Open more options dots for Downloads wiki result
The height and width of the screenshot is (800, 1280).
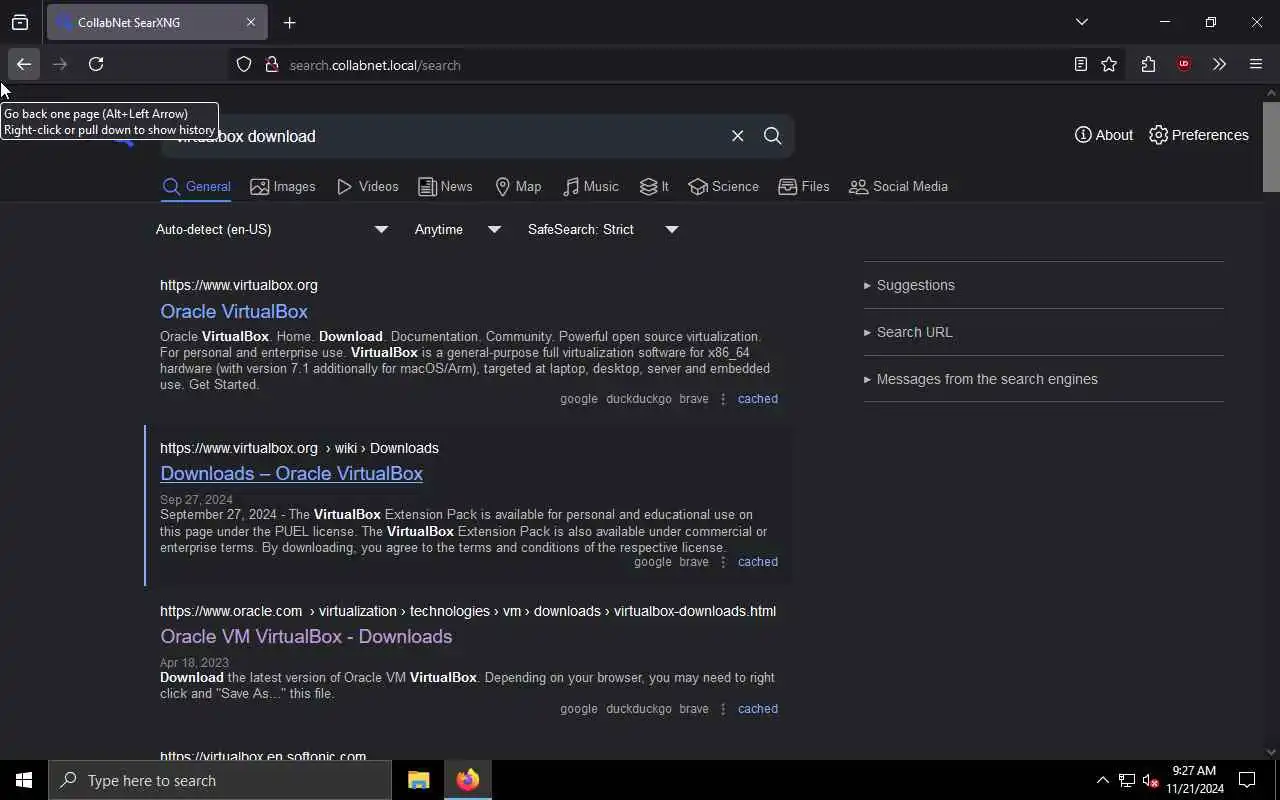[723, 562]
